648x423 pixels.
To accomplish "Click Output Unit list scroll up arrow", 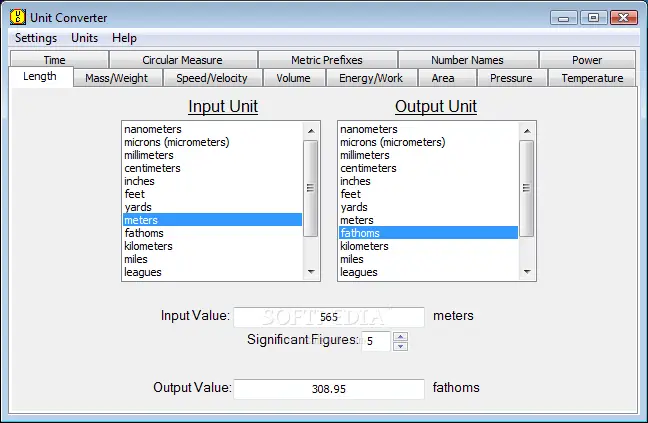I will click(x=527, y=131).
